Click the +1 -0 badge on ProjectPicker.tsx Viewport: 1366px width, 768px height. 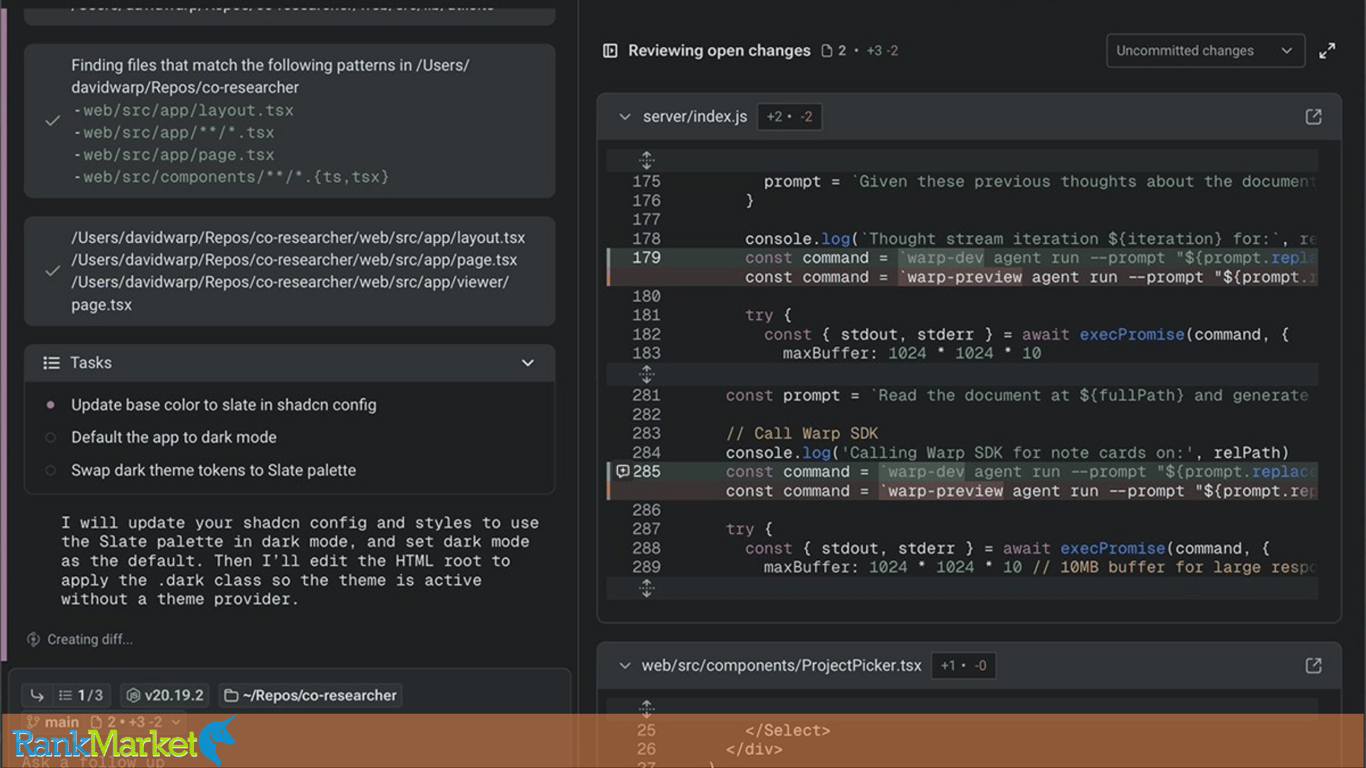(963, 665)
